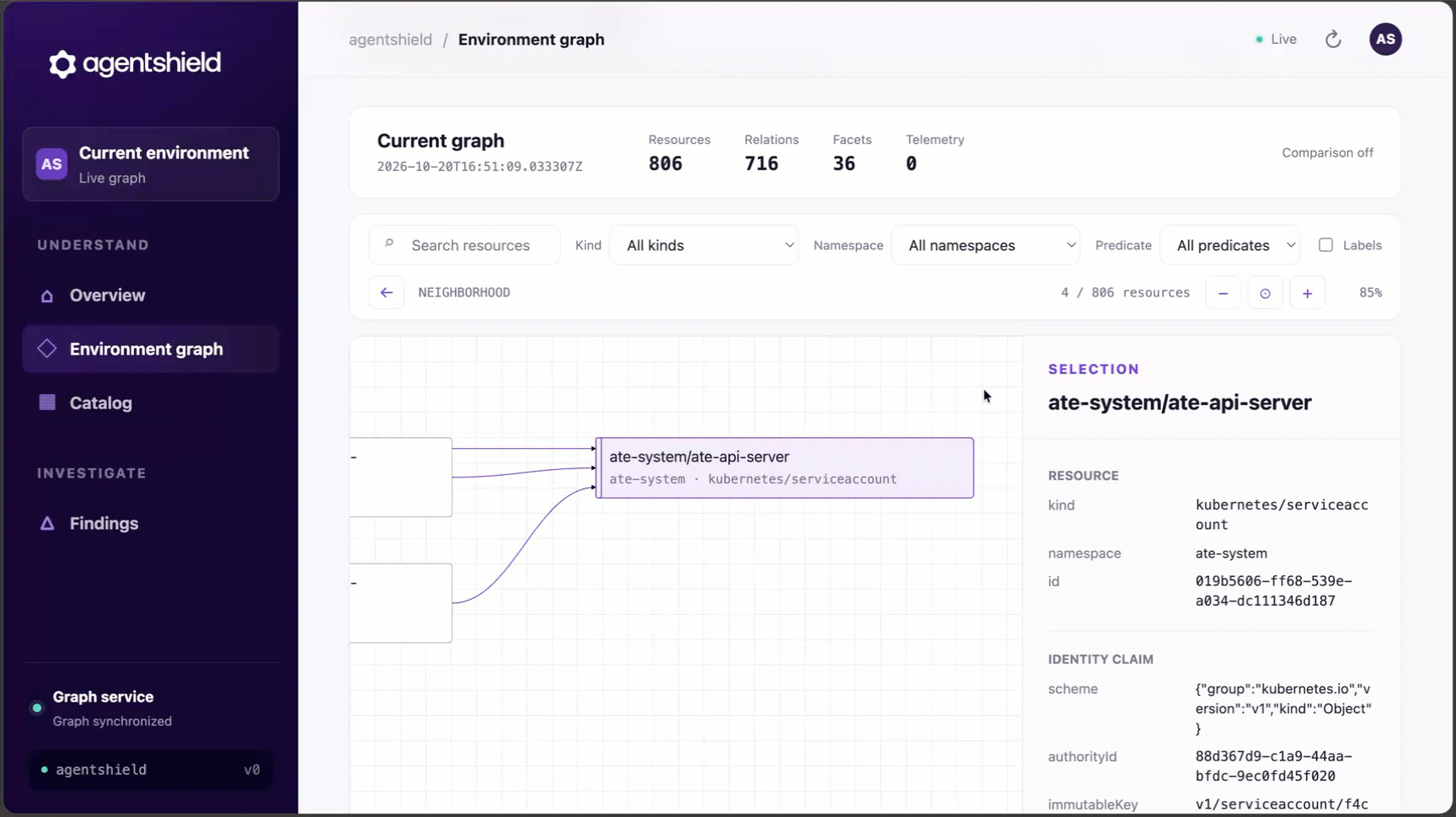The height and width of the screenshot is (817, 1456).
Task: Zoom in with the plus button
Action: (1307, 293)
